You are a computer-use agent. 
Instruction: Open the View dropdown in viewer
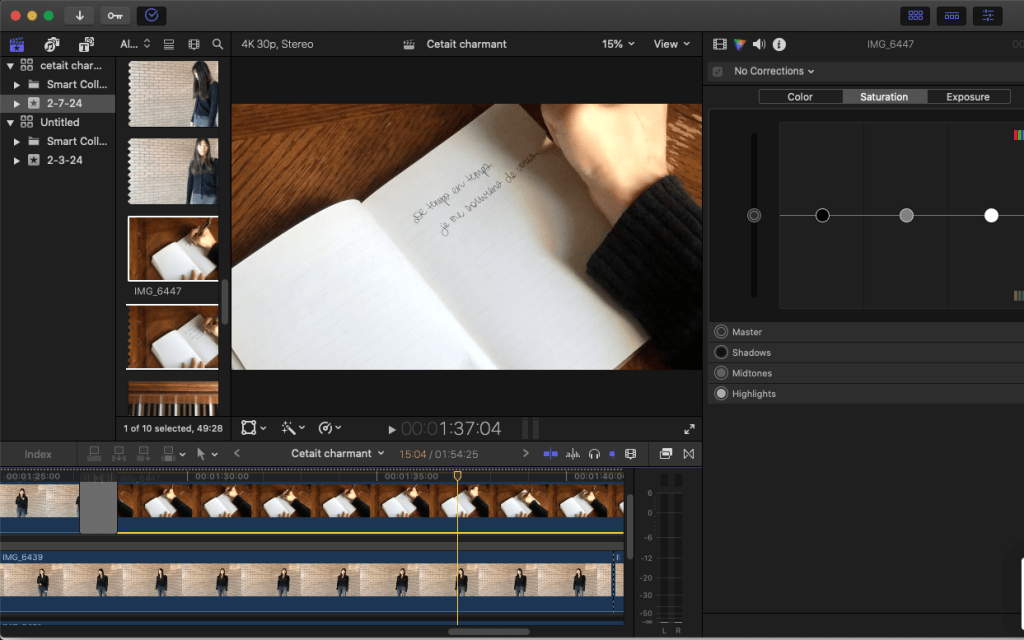click(x=671, y=44)
